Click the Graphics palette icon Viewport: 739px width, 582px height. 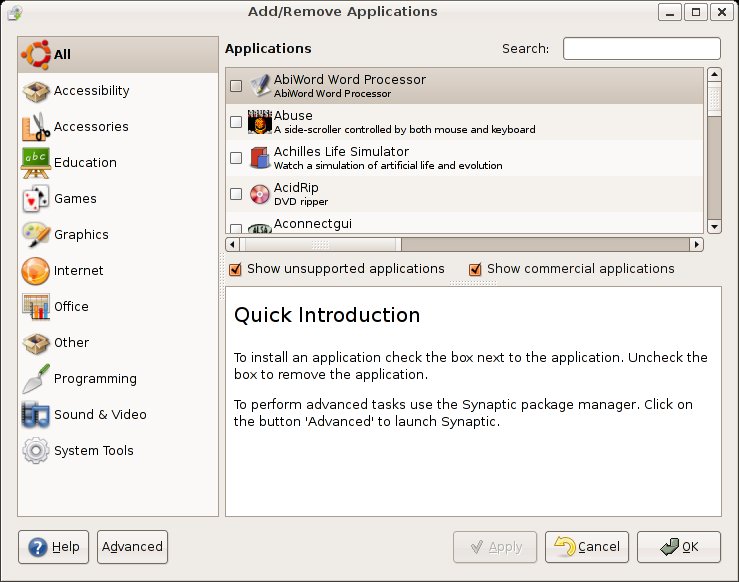click(x=35, y=235)
